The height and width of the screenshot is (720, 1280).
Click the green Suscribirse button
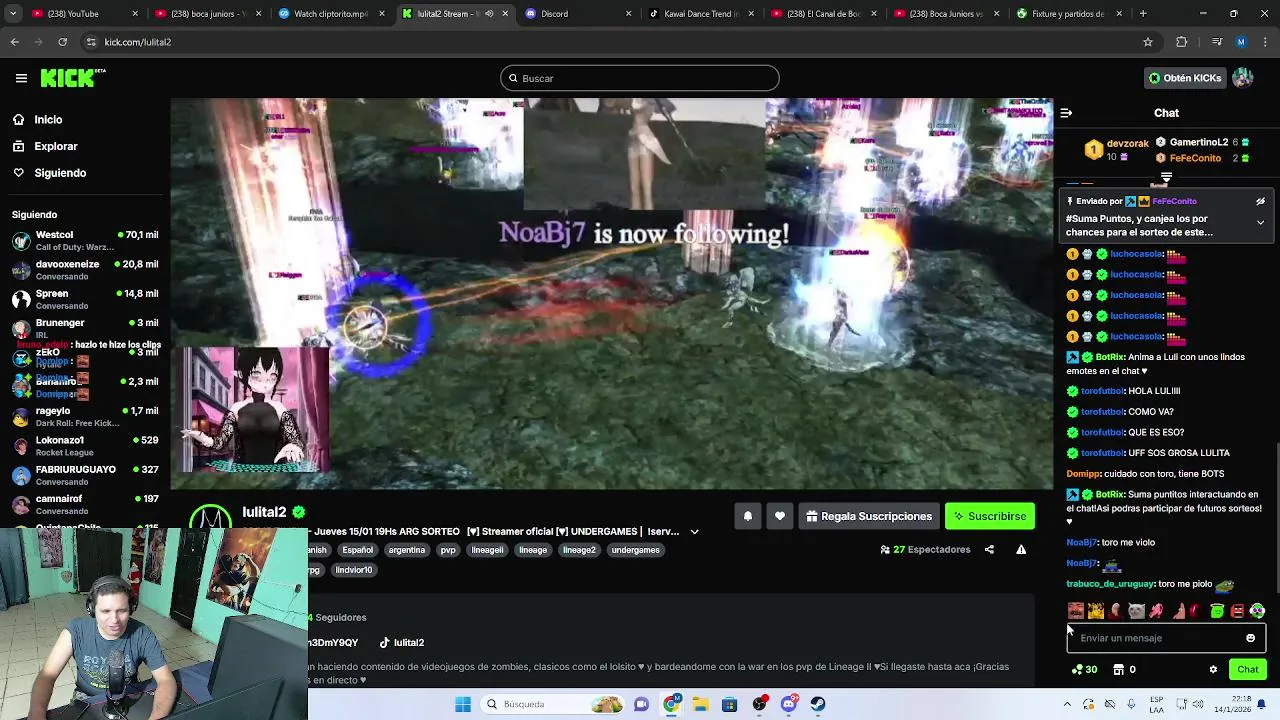(x=990, y=516)
